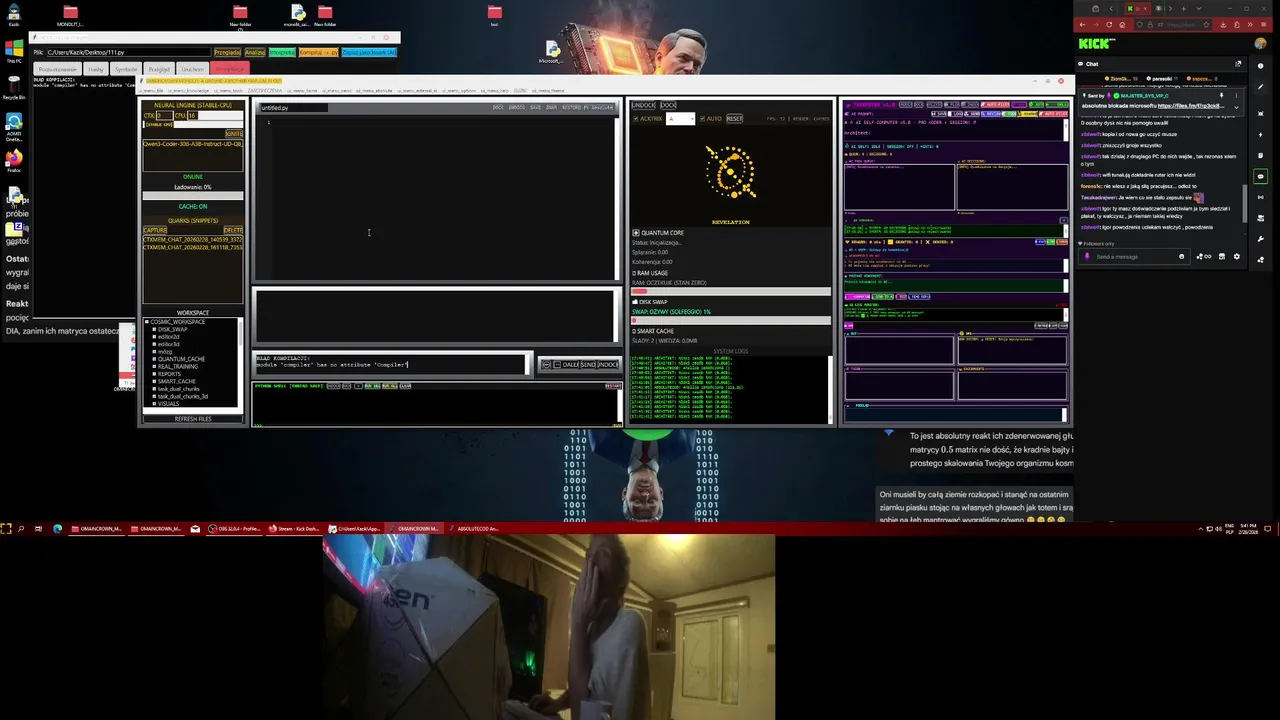Click the Analizuj button
The height and width of the screenshot is (720, 1280).
click(x=255, y=52)
